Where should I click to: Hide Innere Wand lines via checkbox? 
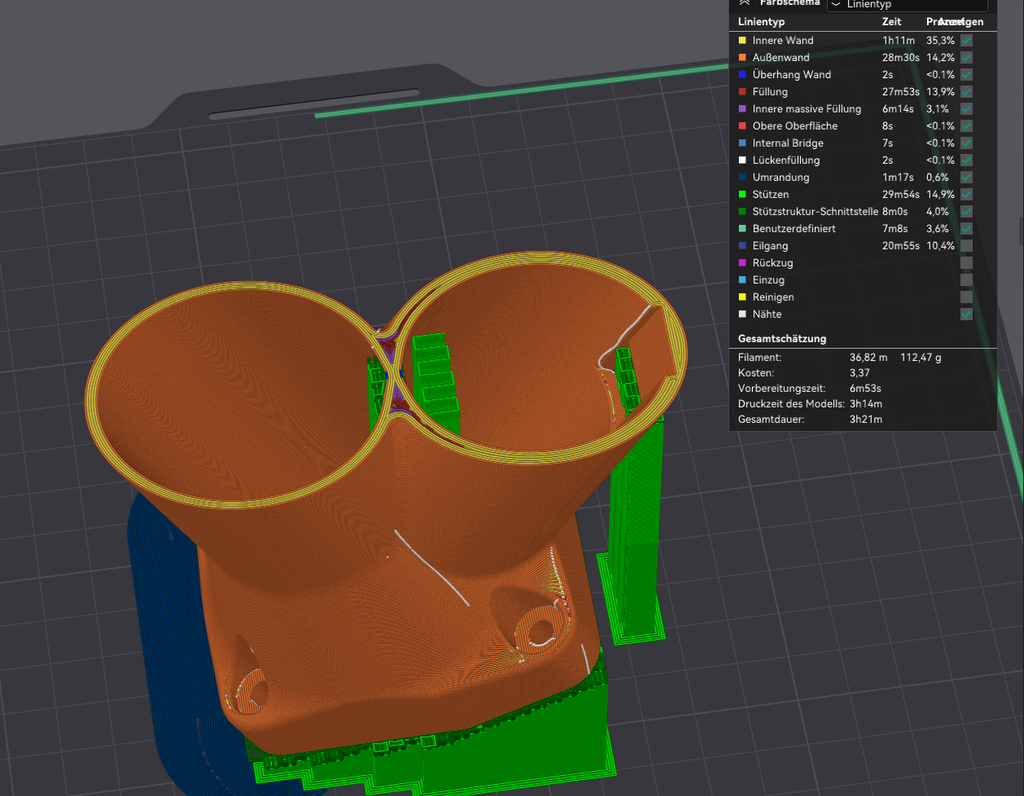point(967,41)
